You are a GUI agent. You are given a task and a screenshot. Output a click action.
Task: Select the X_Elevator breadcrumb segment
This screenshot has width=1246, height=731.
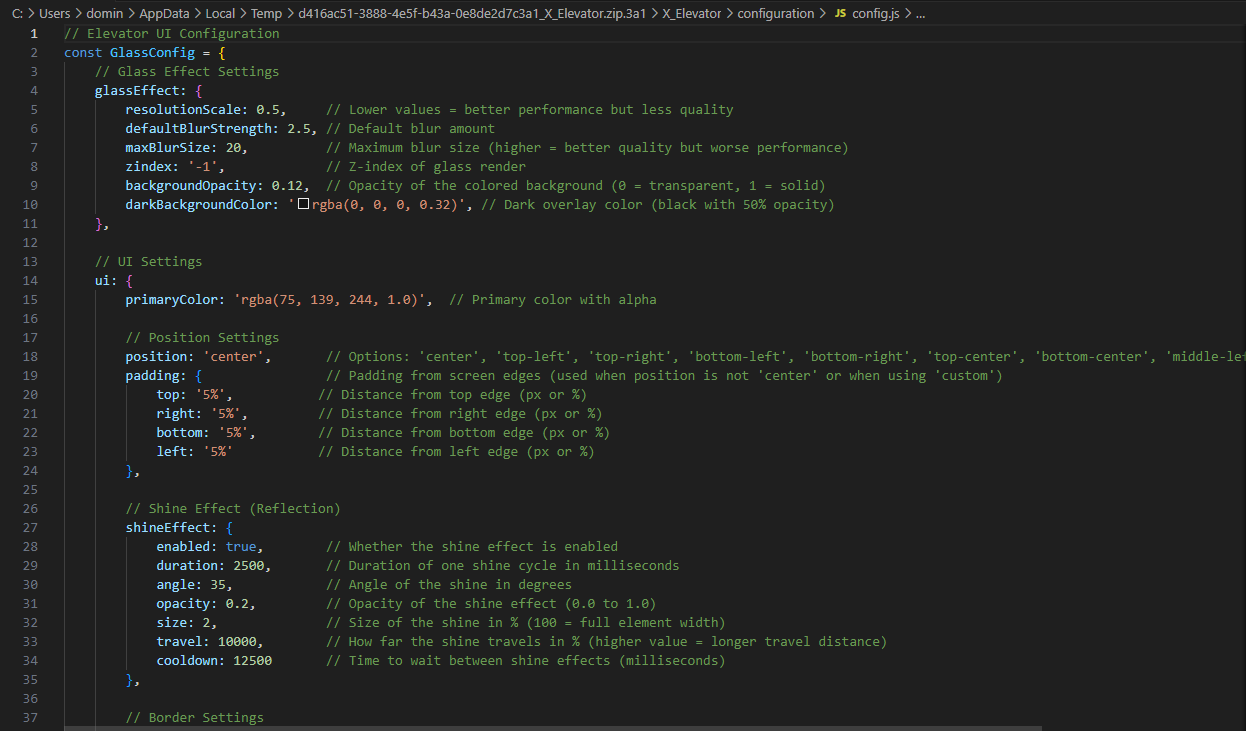pyautogui.click(x=691, y=14)
